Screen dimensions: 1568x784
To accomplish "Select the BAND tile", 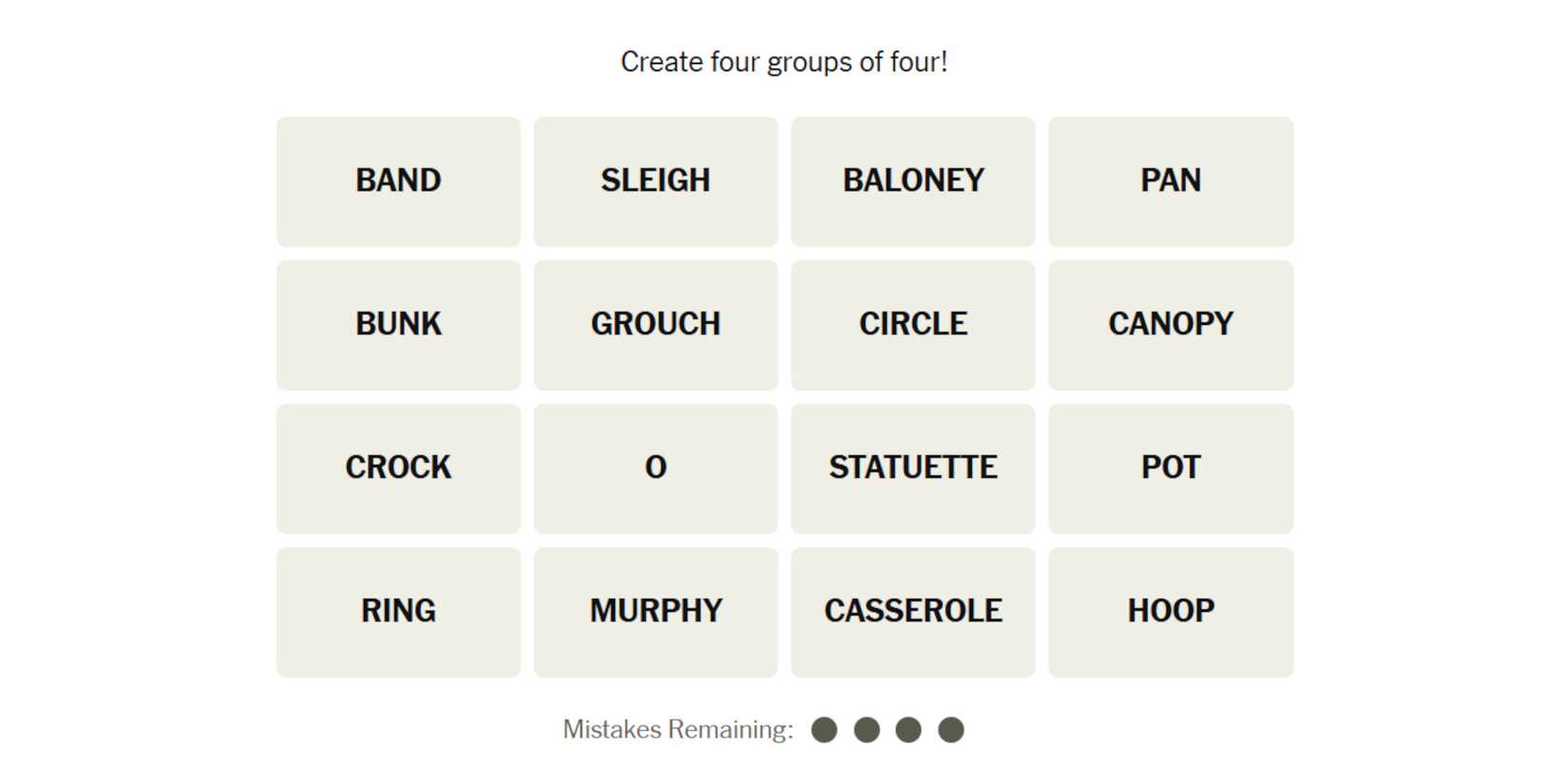I will (x=398, y=182).
